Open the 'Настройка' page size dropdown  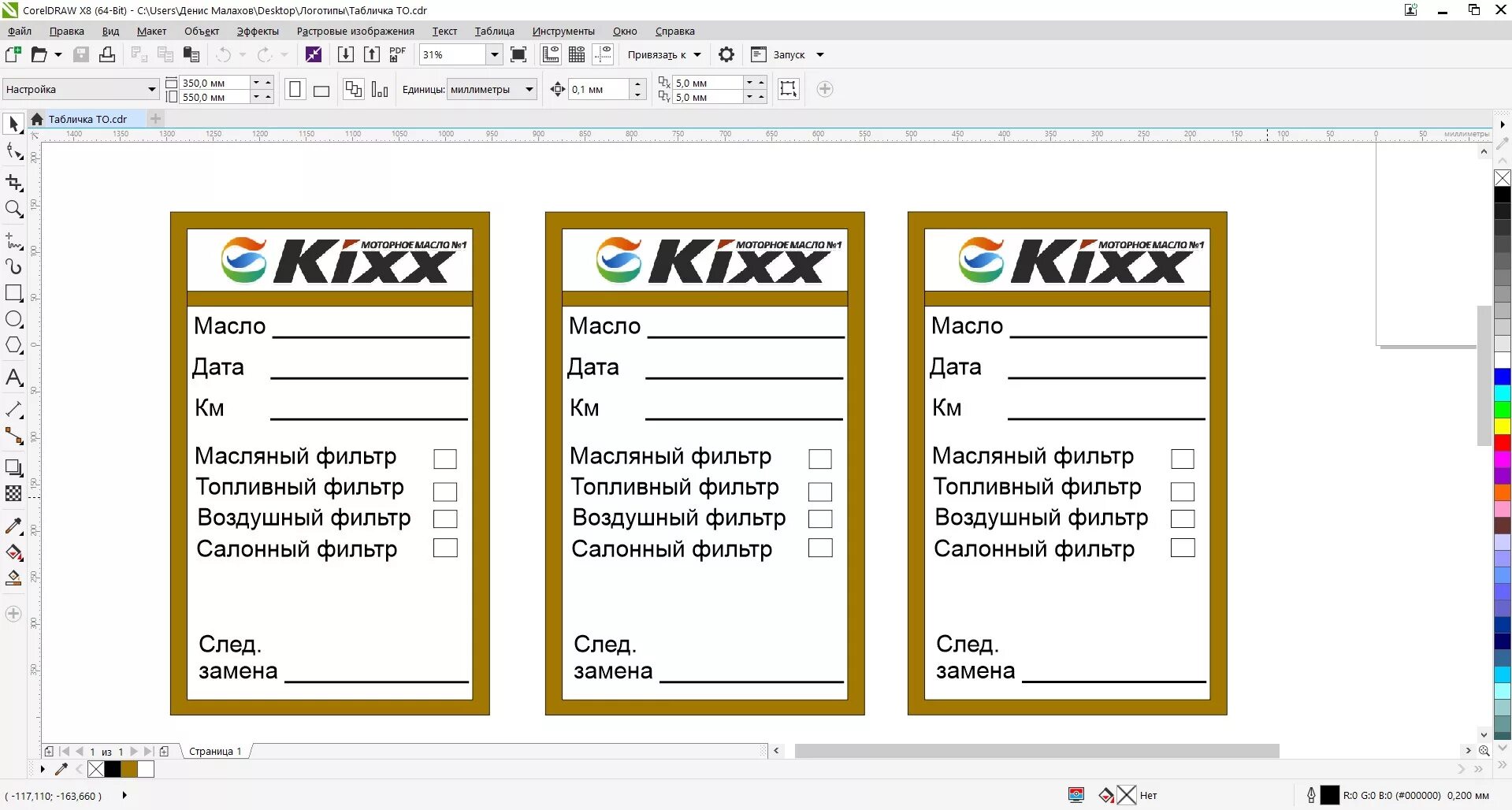click(x=151, y=89)
